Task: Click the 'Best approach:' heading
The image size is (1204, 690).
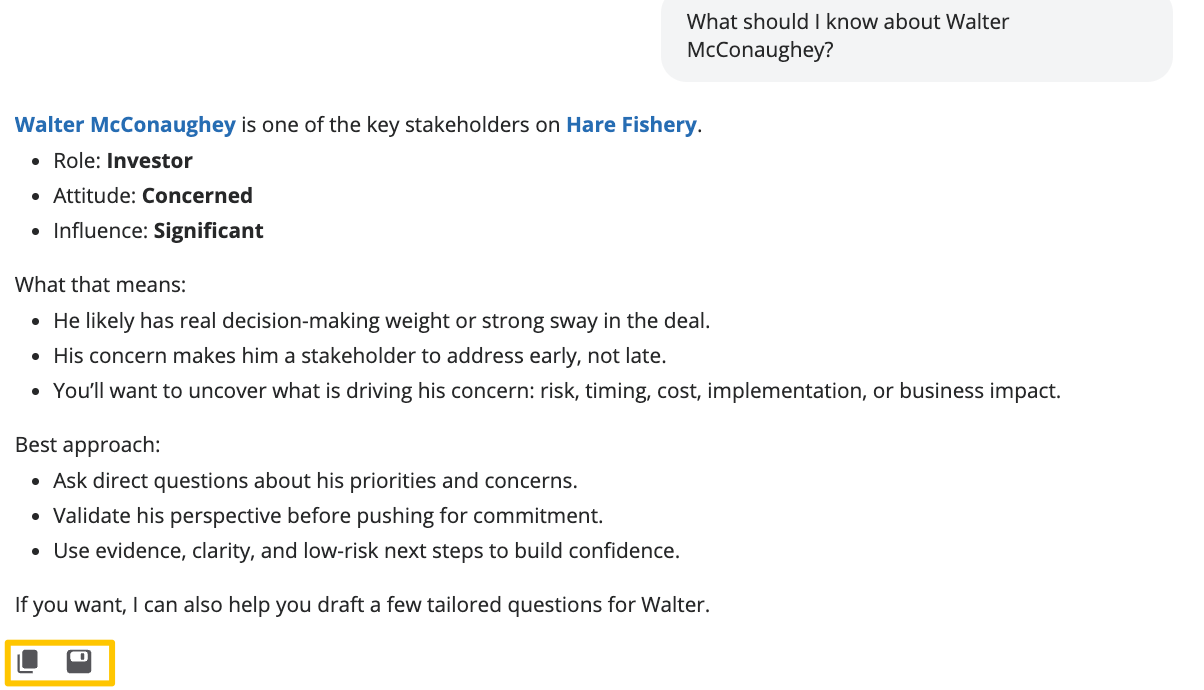Action: click(x=88, y=445)
